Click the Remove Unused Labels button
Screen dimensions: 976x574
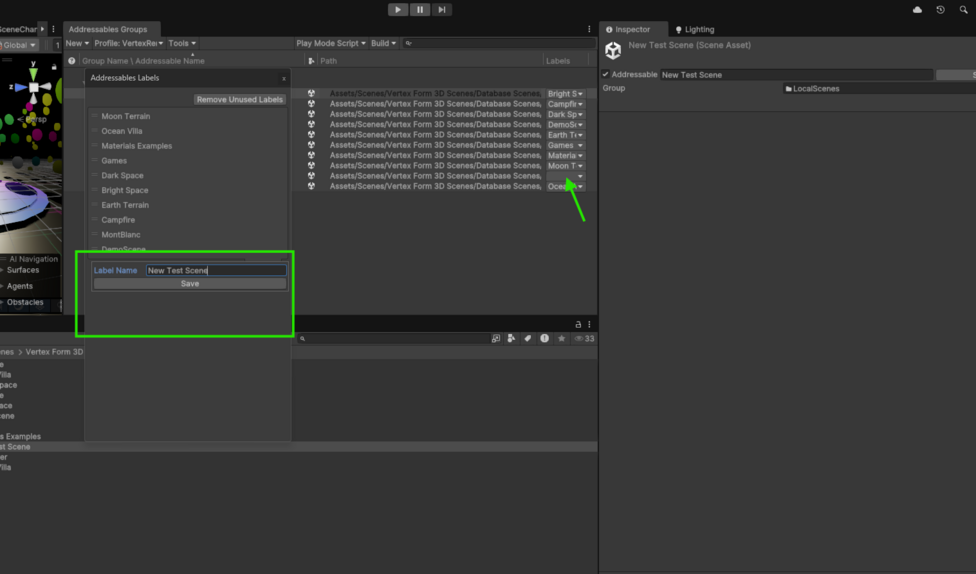point(240,100)
